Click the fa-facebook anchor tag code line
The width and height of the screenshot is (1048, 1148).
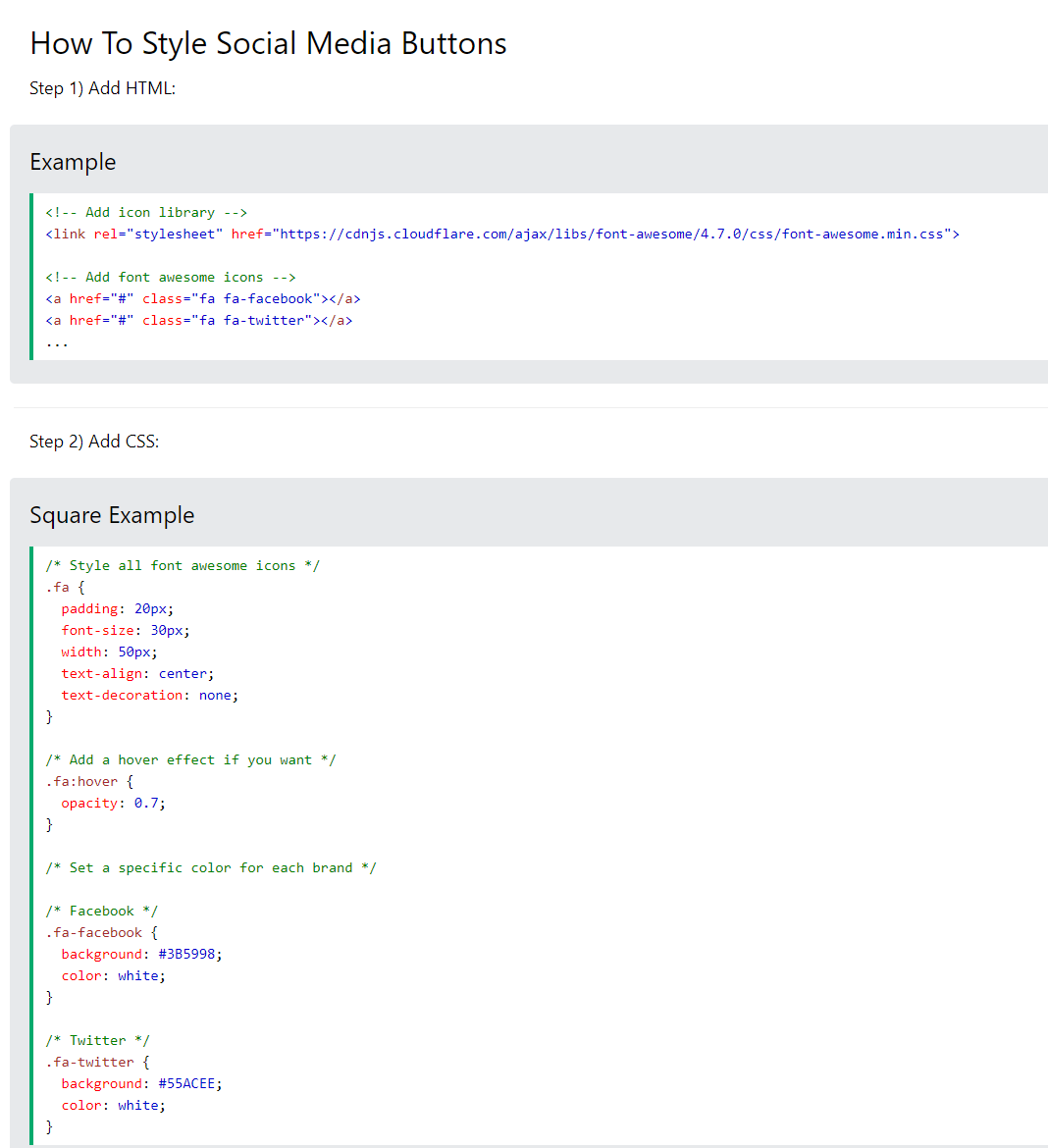(x=203, y=299)
